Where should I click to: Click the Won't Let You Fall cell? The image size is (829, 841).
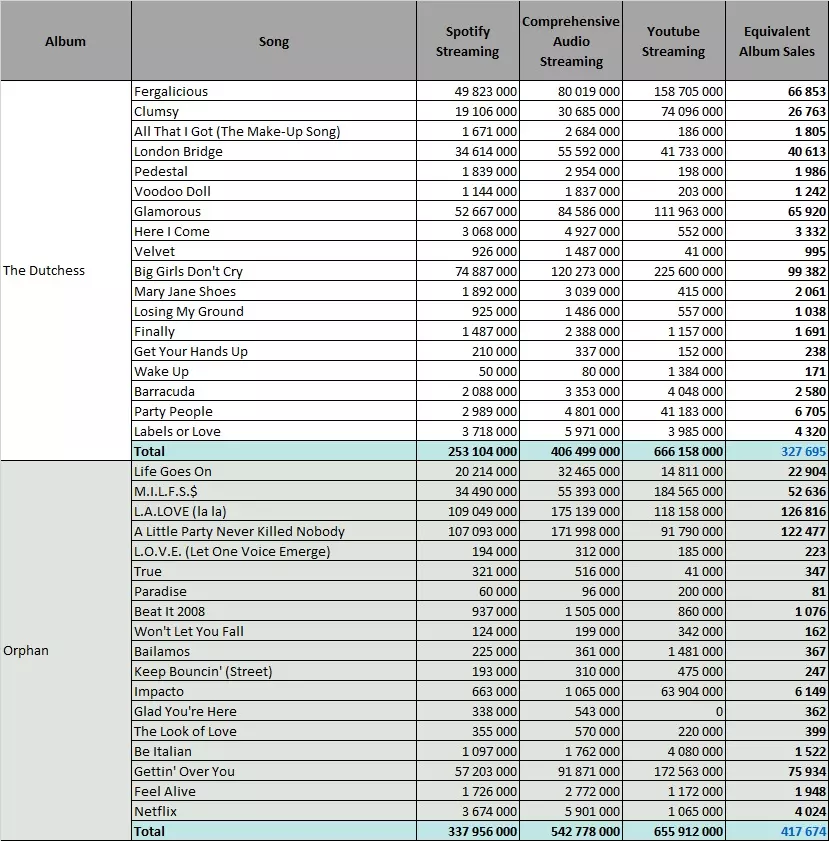click(273, 631)
